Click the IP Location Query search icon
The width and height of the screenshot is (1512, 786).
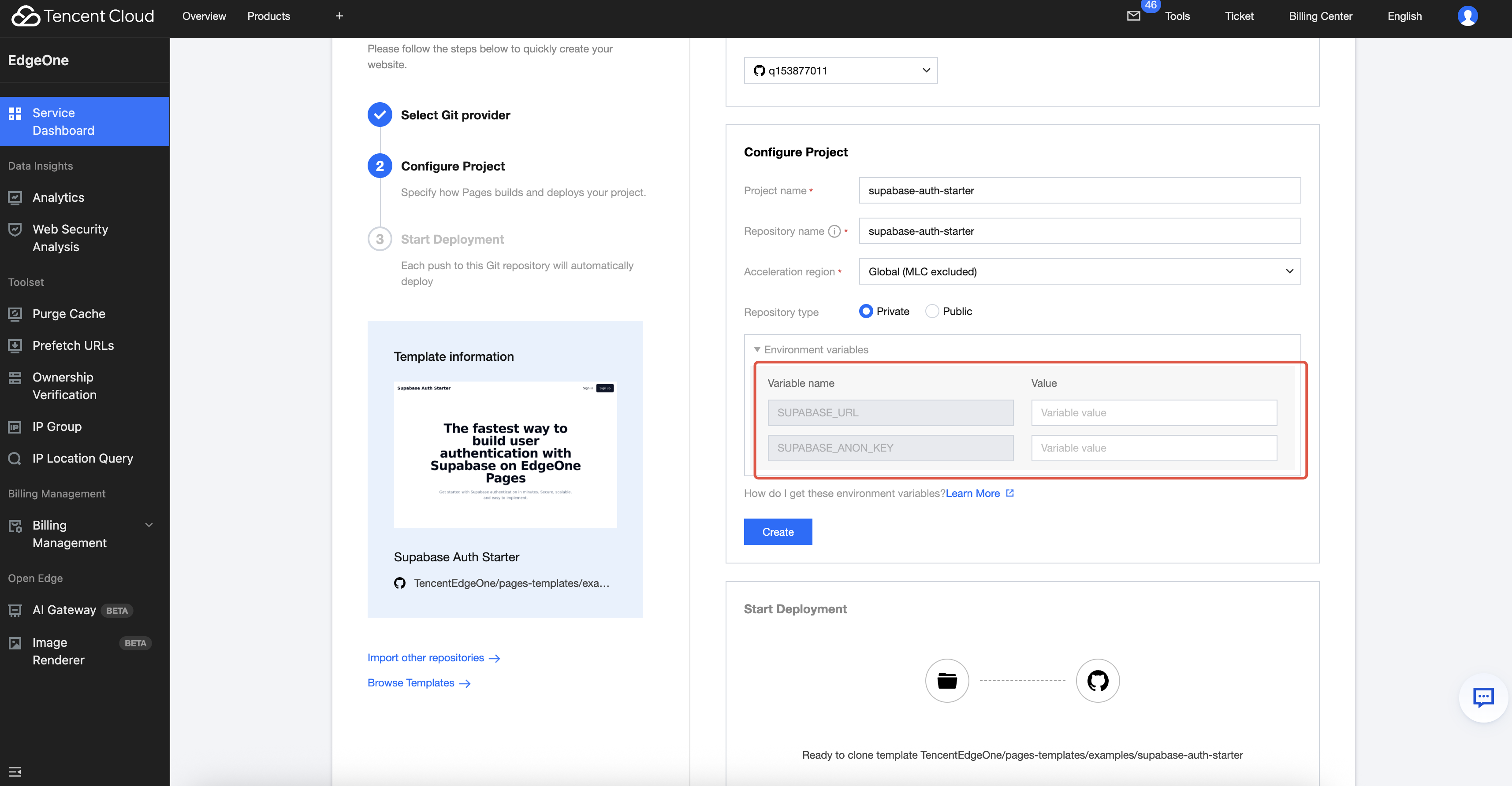click(15, 458)
